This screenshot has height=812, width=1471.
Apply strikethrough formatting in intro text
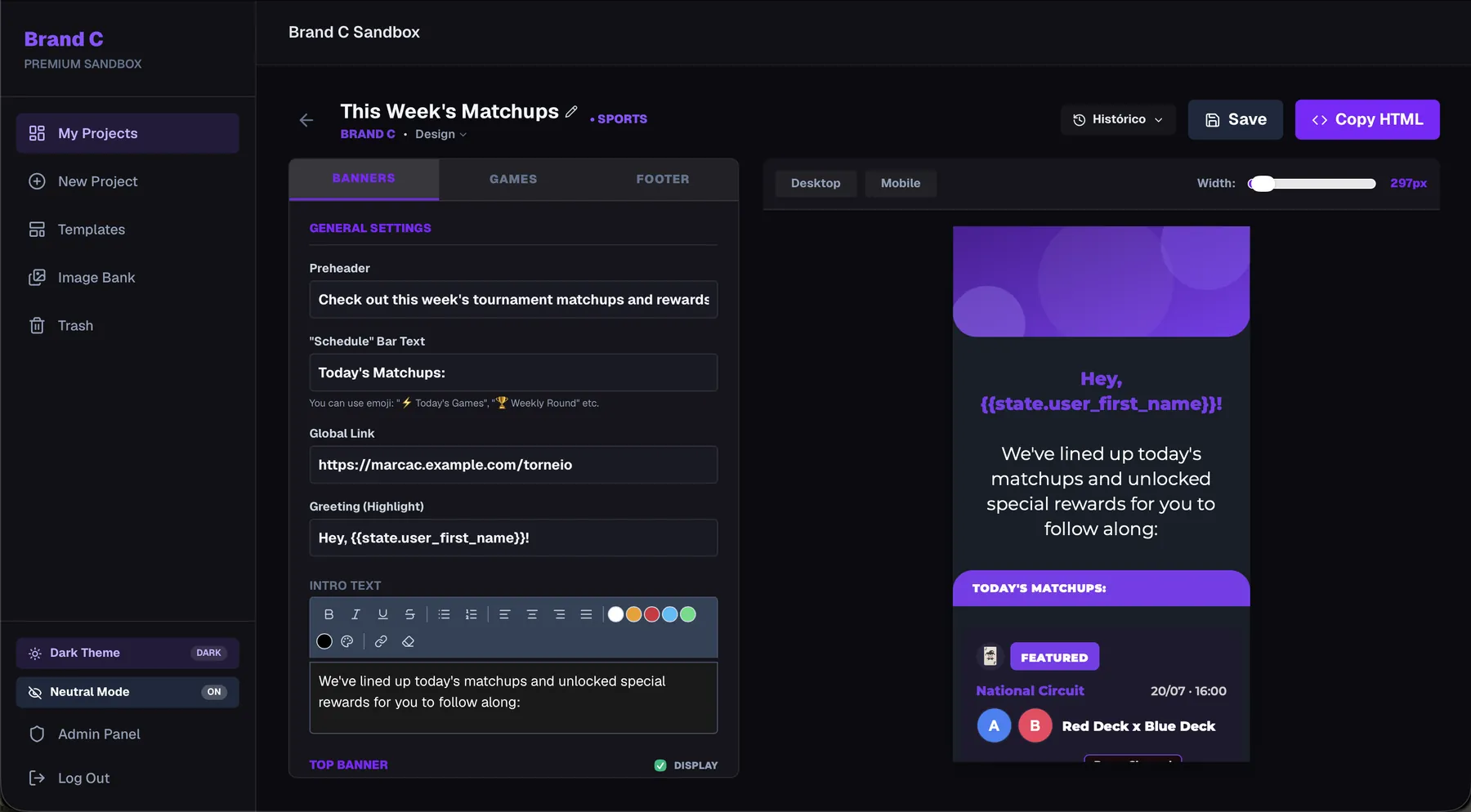[x=409, y=614]
